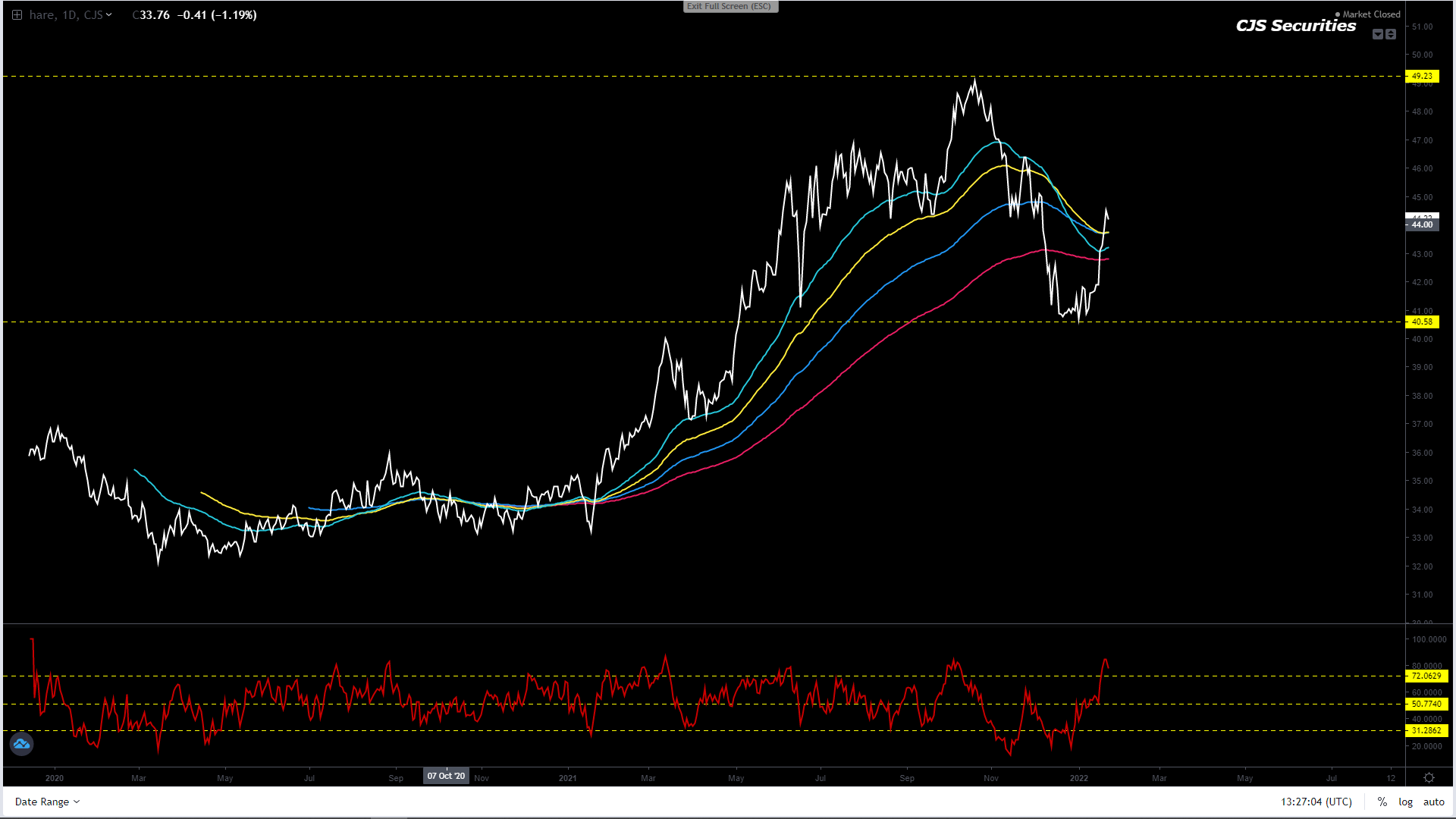
Task: Click the plus box icon beside the symbol name
Action: click(x=17, y=15)
